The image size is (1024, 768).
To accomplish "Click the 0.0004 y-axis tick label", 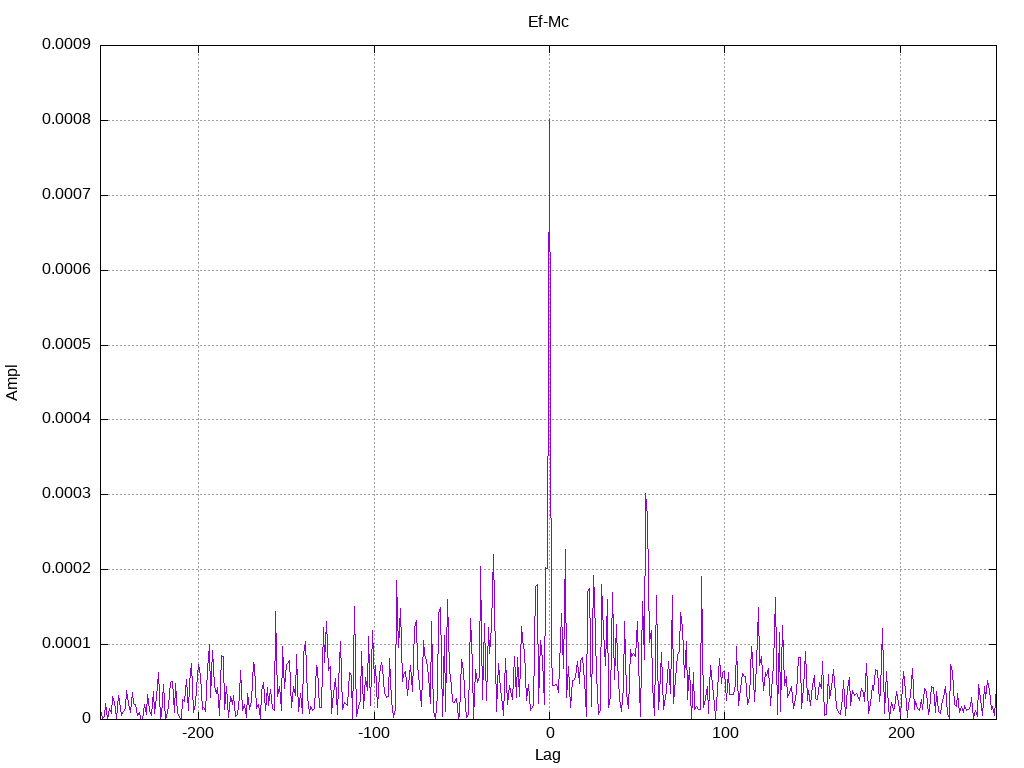I will click(67, 419).
